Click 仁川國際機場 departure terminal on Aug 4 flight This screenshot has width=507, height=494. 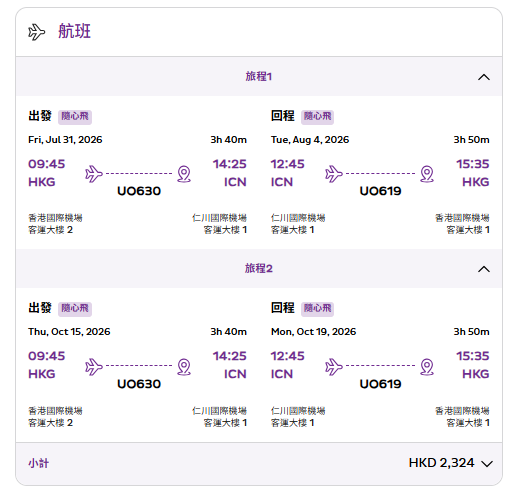tap(298, 224)
